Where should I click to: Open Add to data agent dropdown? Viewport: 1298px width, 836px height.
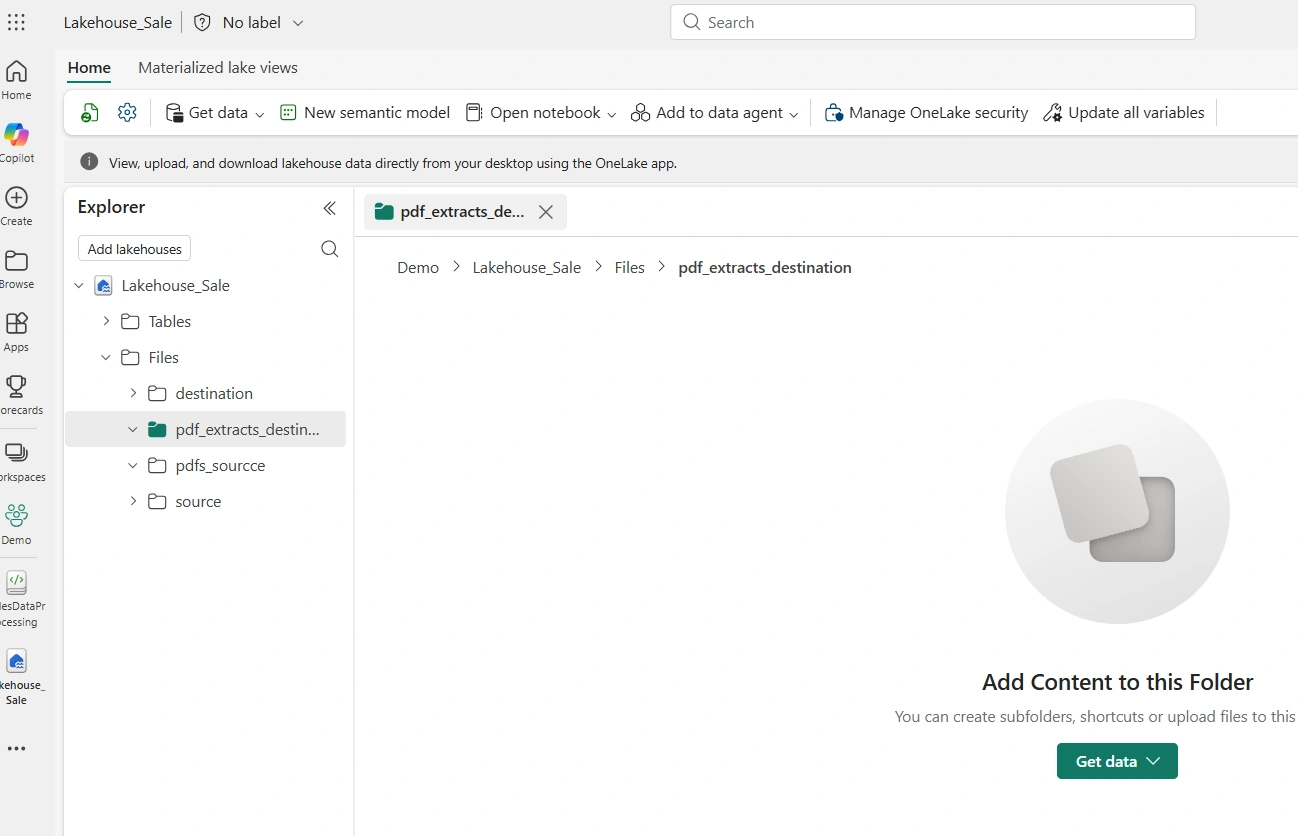(715, 113)
